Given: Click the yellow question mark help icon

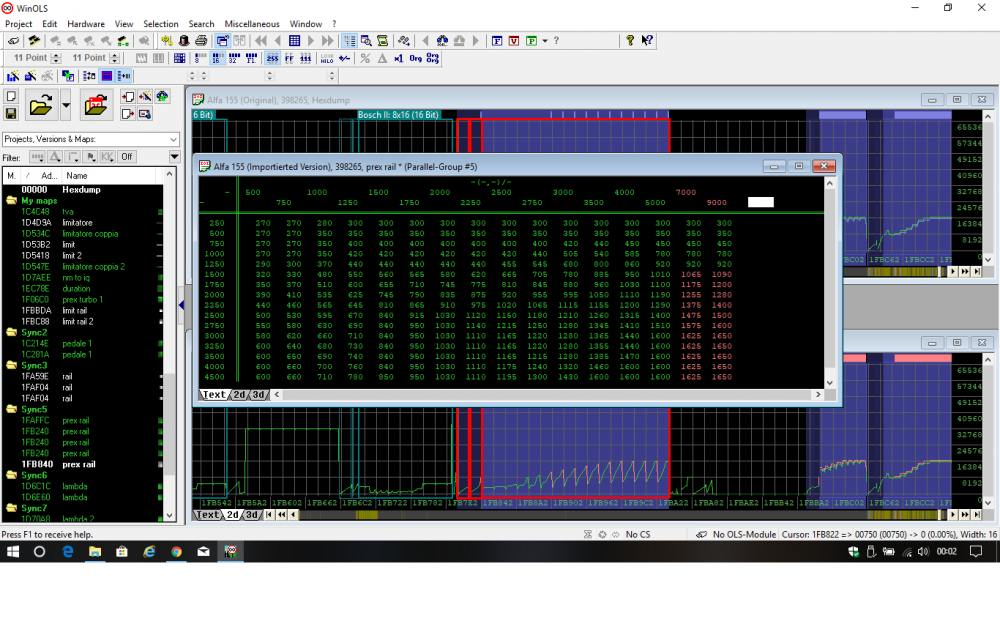Looking at the screenshot, I should click(x=629, y=40).
